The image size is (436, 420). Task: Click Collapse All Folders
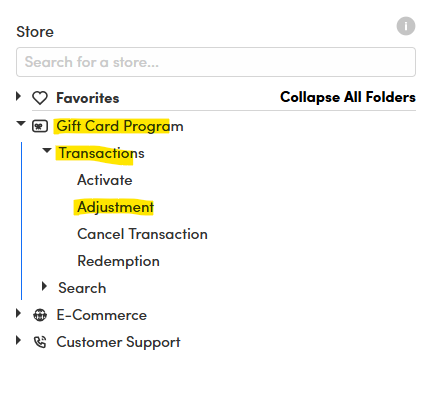pyautogui.click(x=348, y=97)
